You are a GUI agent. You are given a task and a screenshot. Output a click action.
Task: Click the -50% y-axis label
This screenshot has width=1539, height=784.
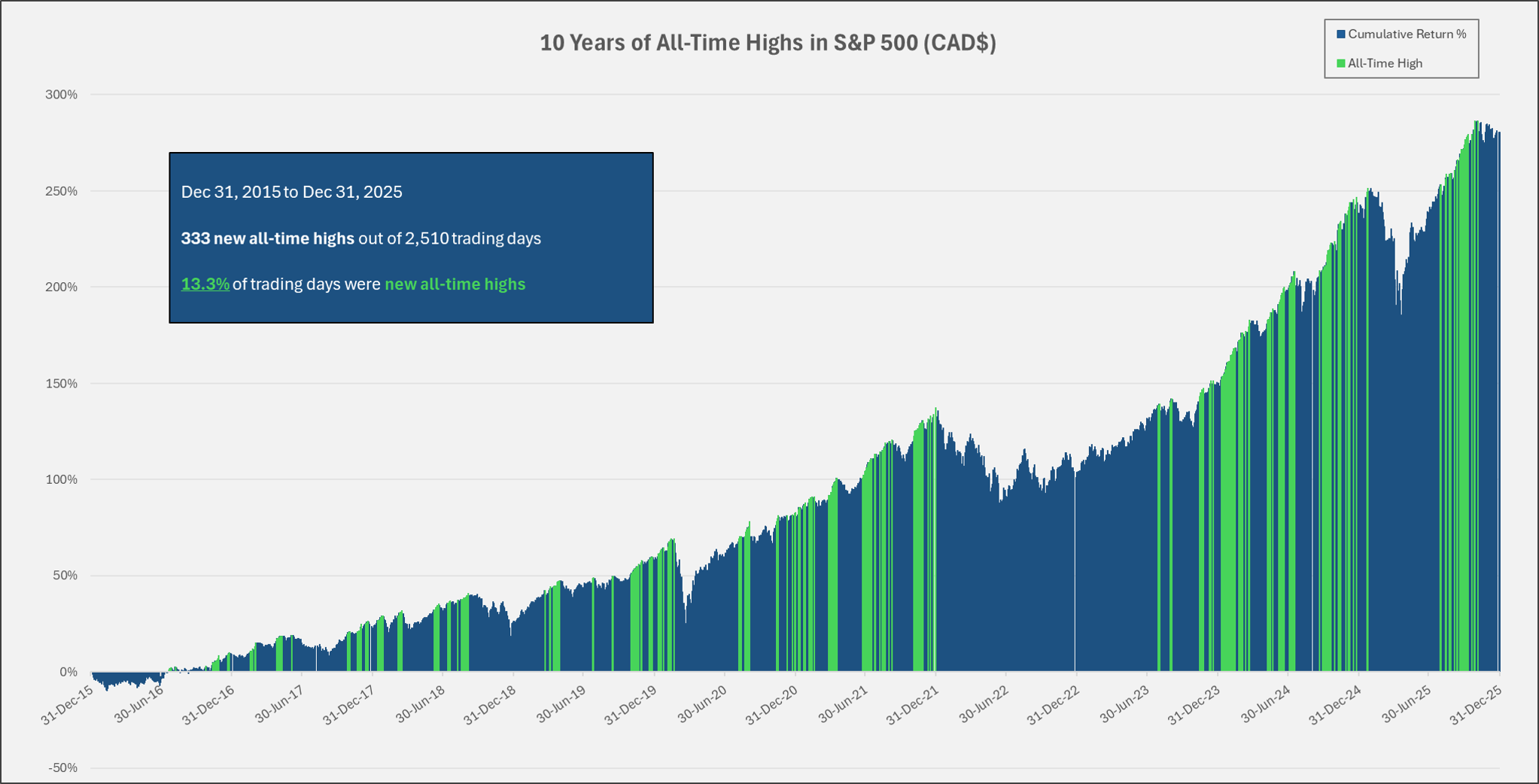(63, 768)
